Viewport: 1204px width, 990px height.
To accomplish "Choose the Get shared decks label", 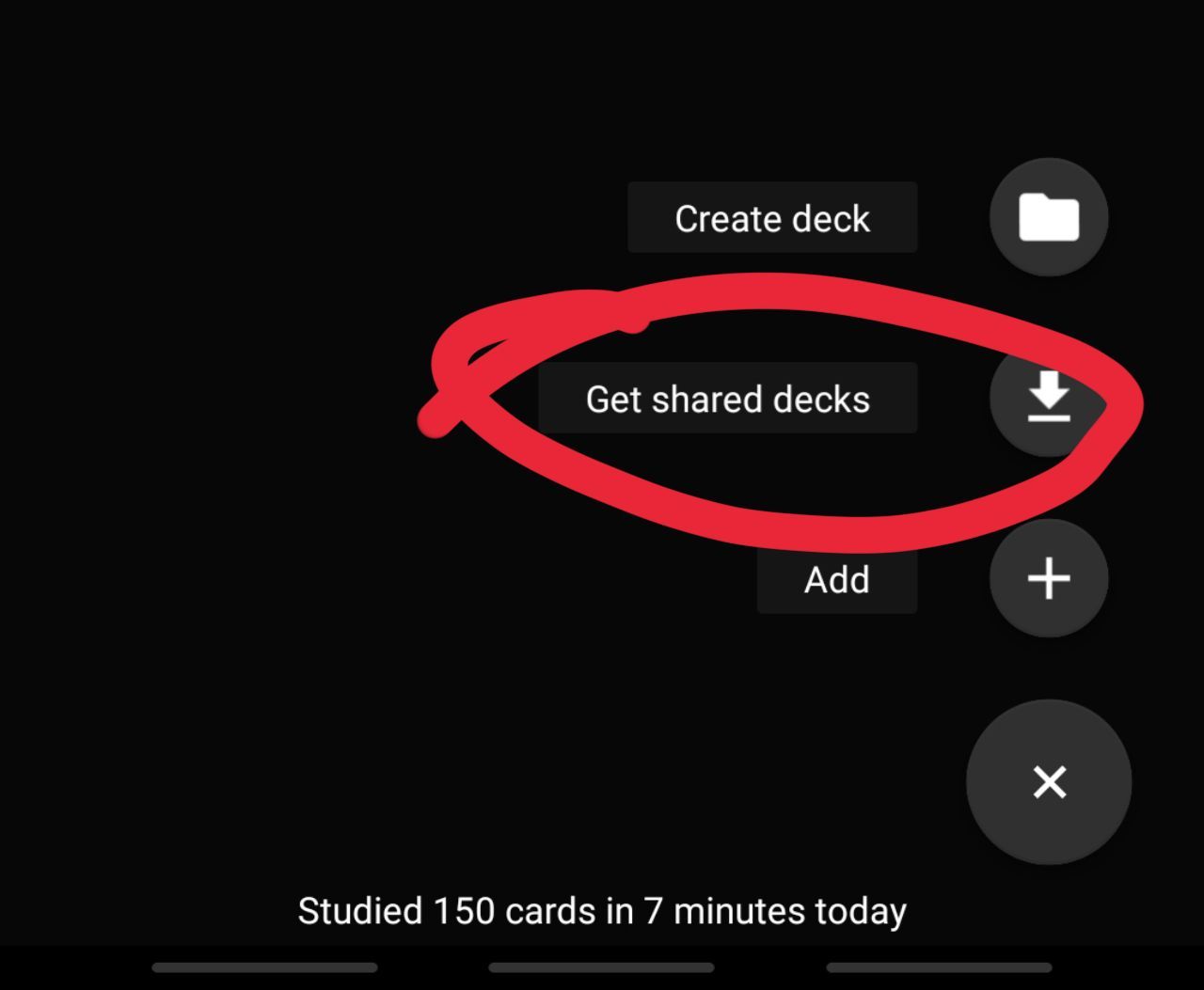I will (x=728, y=399).
